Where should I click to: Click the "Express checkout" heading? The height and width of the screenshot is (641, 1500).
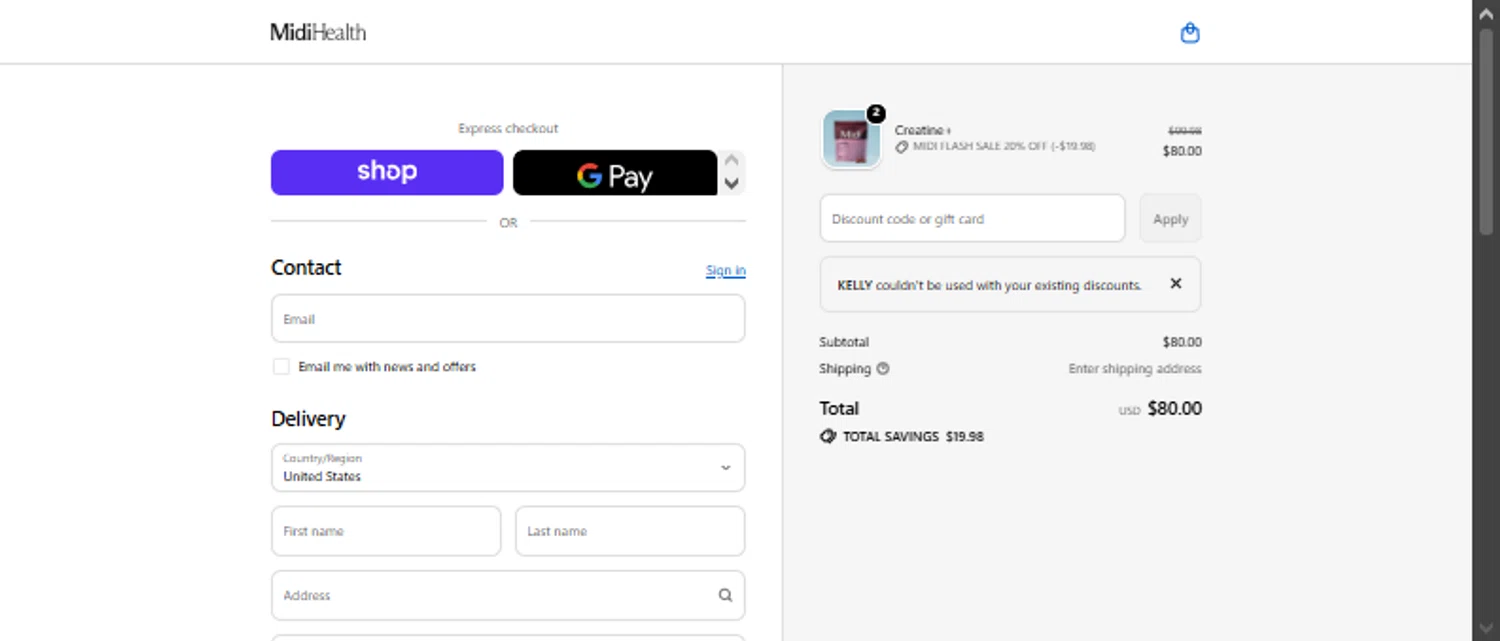click(508, 128)
